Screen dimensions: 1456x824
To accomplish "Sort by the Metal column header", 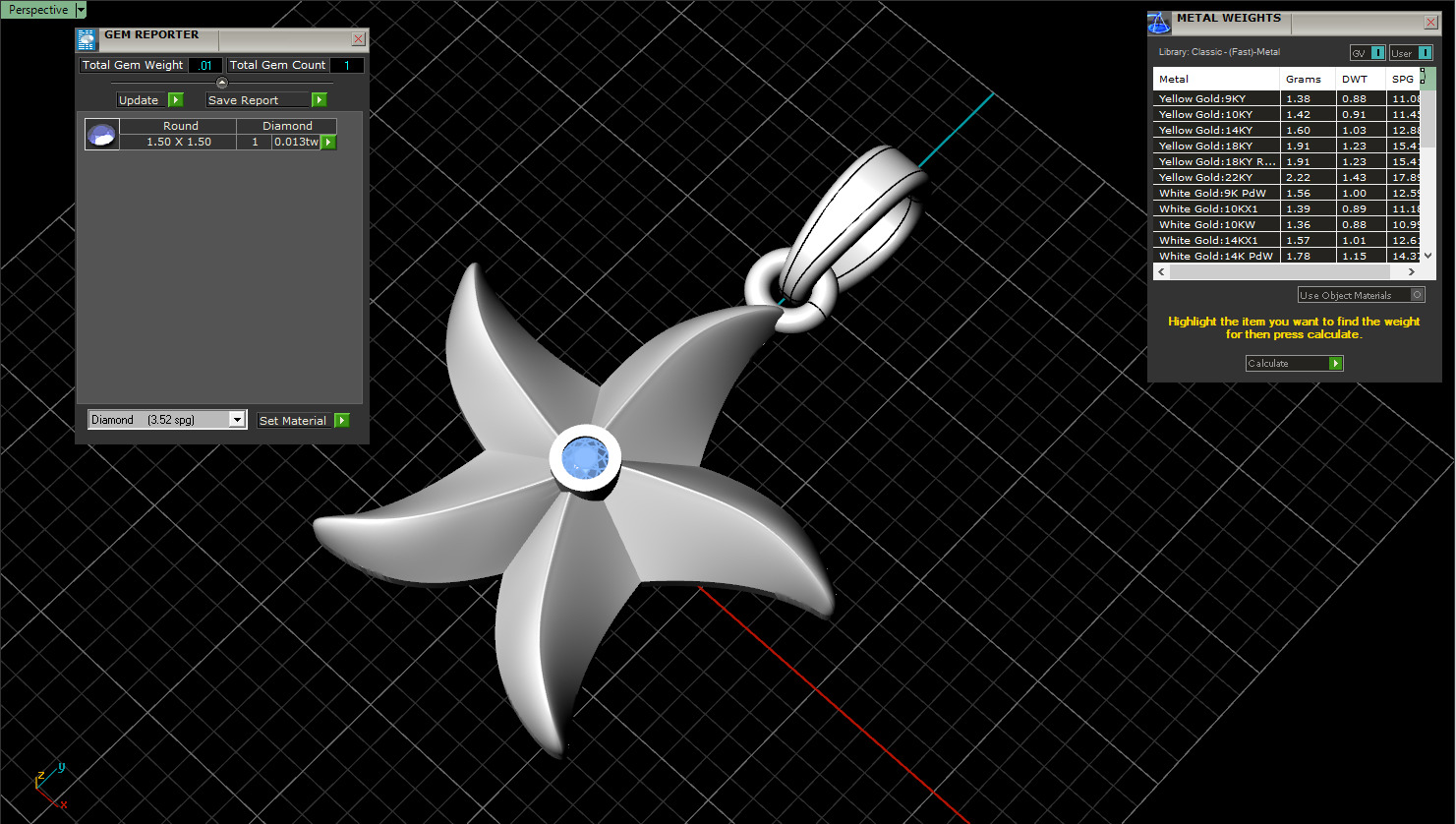I will tap(1217, 79).
